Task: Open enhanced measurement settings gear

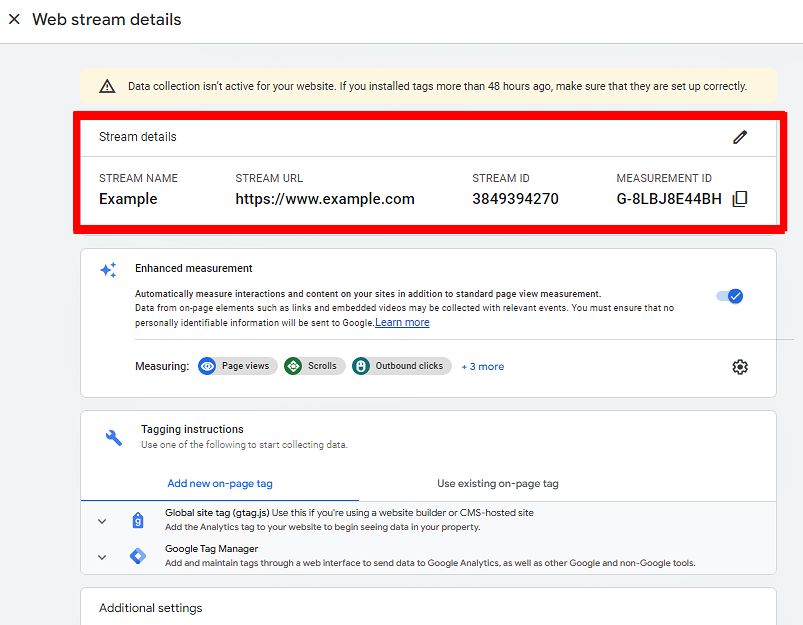Action: 740,367
